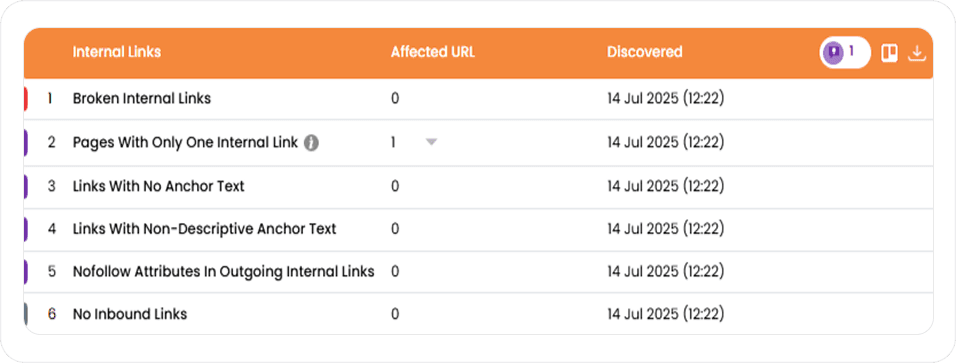The image size is (956, 363).
Task: Click the red severity marker on row 1
Action: tap(26, 98)
